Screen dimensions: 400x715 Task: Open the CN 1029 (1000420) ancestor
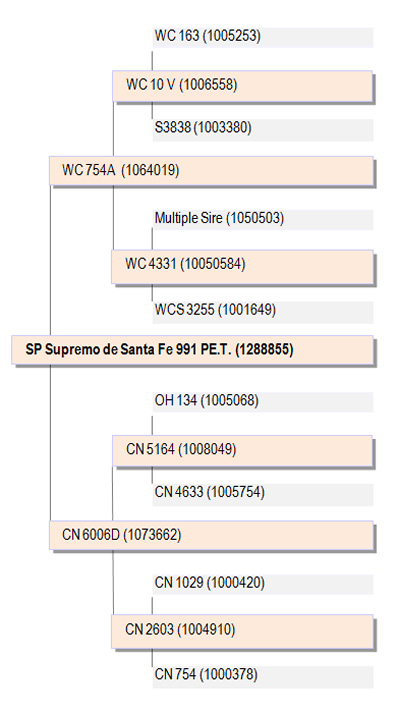263,584
